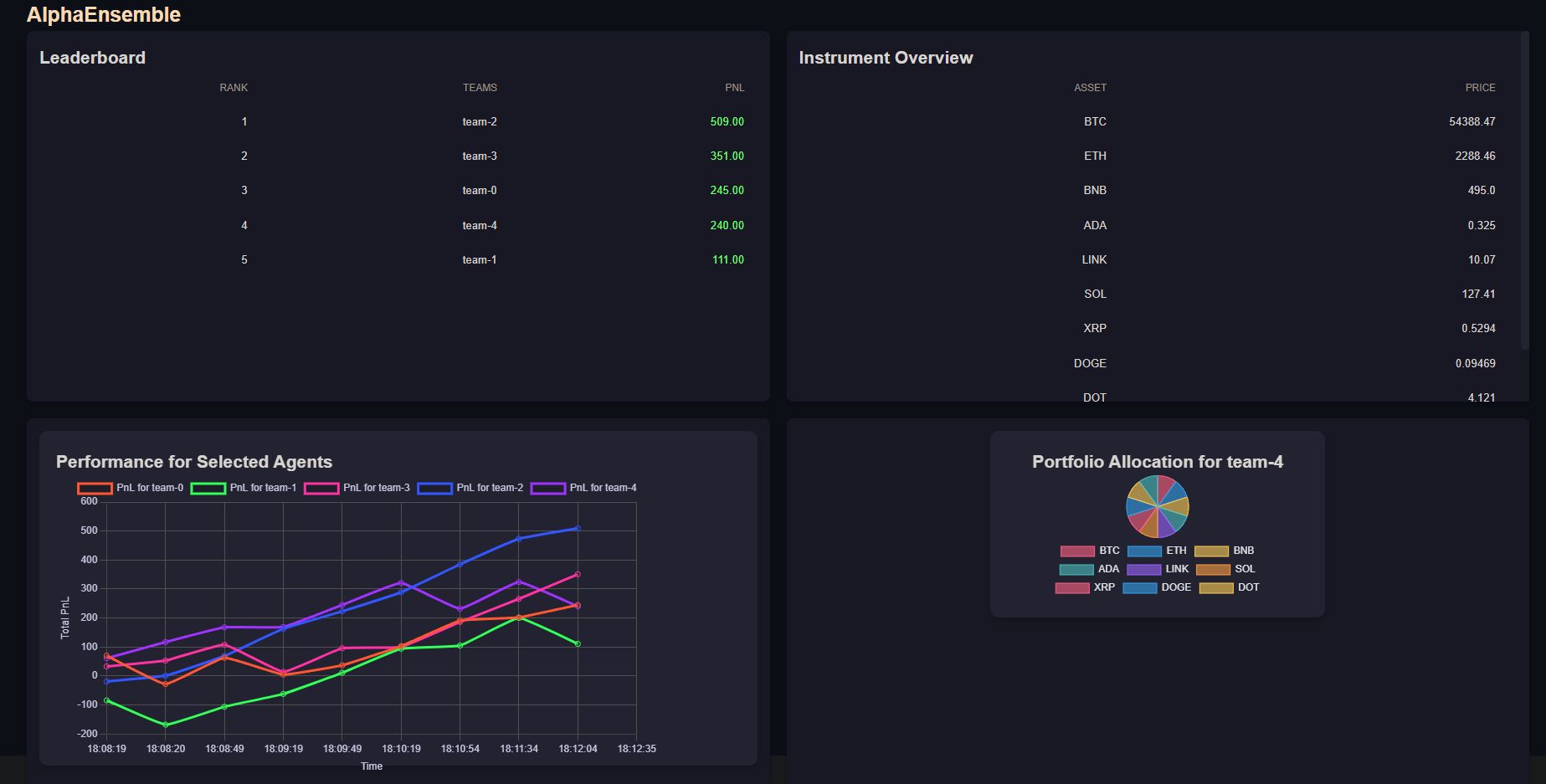
Task: Select the XRP asset label
Action: tap(1095, 328)
